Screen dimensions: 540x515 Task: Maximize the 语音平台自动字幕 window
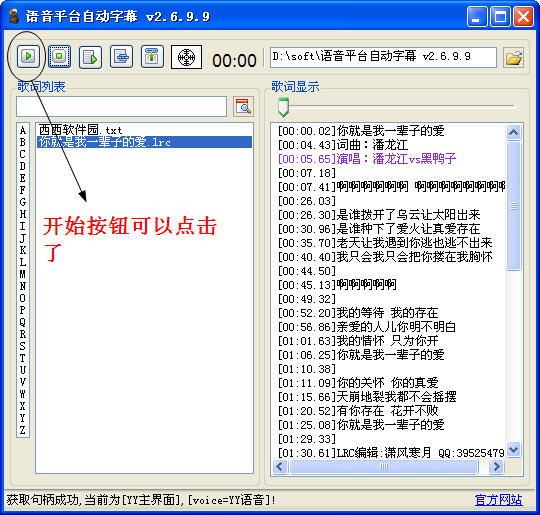(500, 16)
